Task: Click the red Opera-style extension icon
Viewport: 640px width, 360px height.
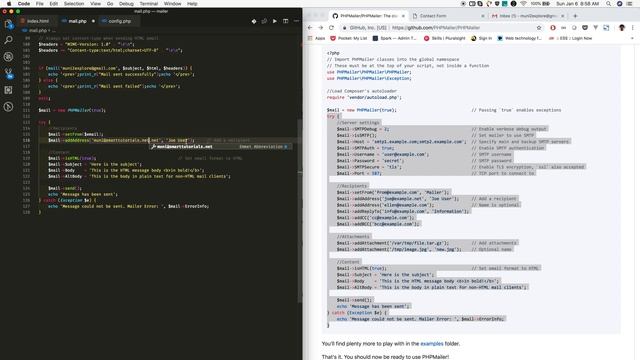Action: click(553, 28)
